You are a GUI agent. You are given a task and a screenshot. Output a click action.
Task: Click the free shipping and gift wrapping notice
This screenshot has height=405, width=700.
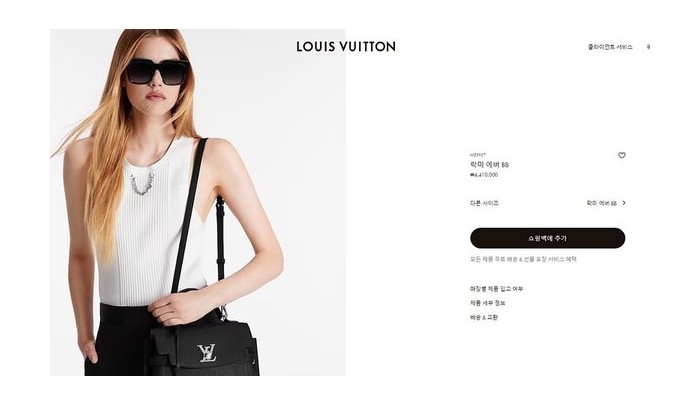click(523, 259)
